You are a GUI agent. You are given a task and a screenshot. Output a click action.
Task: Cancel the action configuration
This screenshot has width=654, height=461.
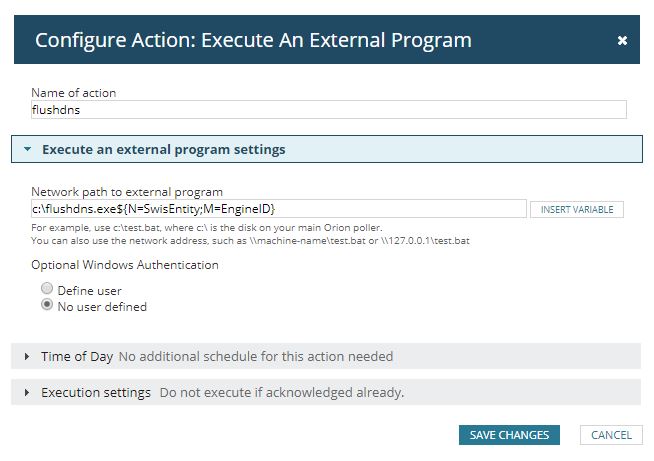611,435
